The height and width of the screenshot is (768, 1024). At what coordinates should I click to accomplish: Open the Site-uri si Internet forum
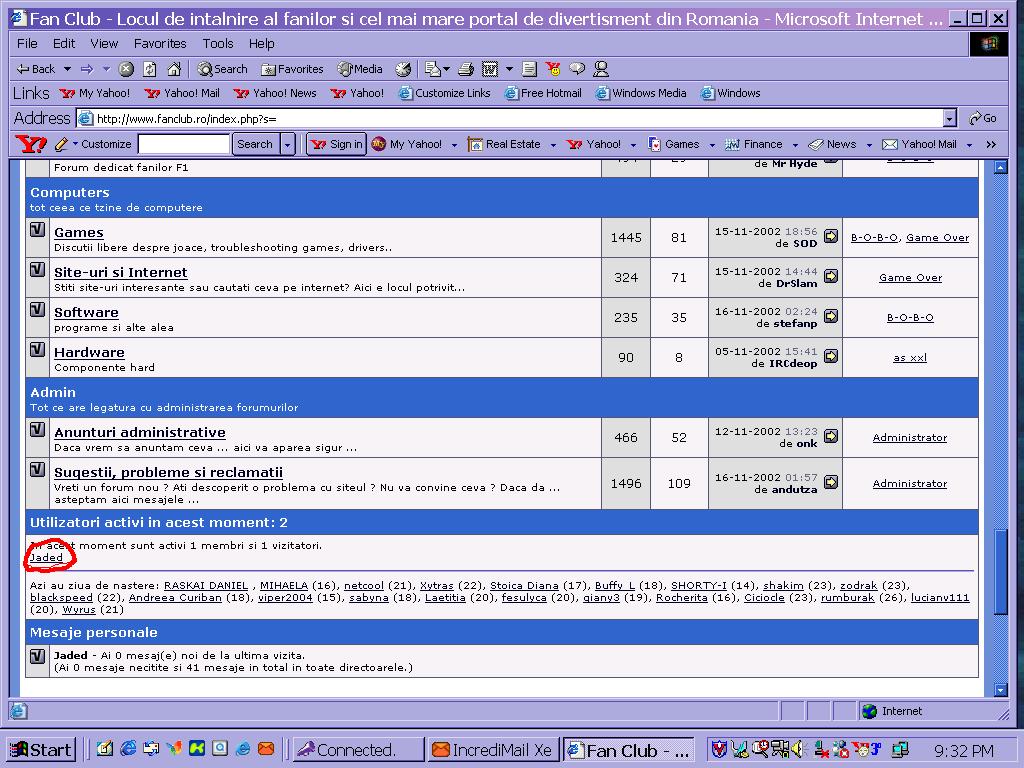pyautogui.click(x=121, y=272)
